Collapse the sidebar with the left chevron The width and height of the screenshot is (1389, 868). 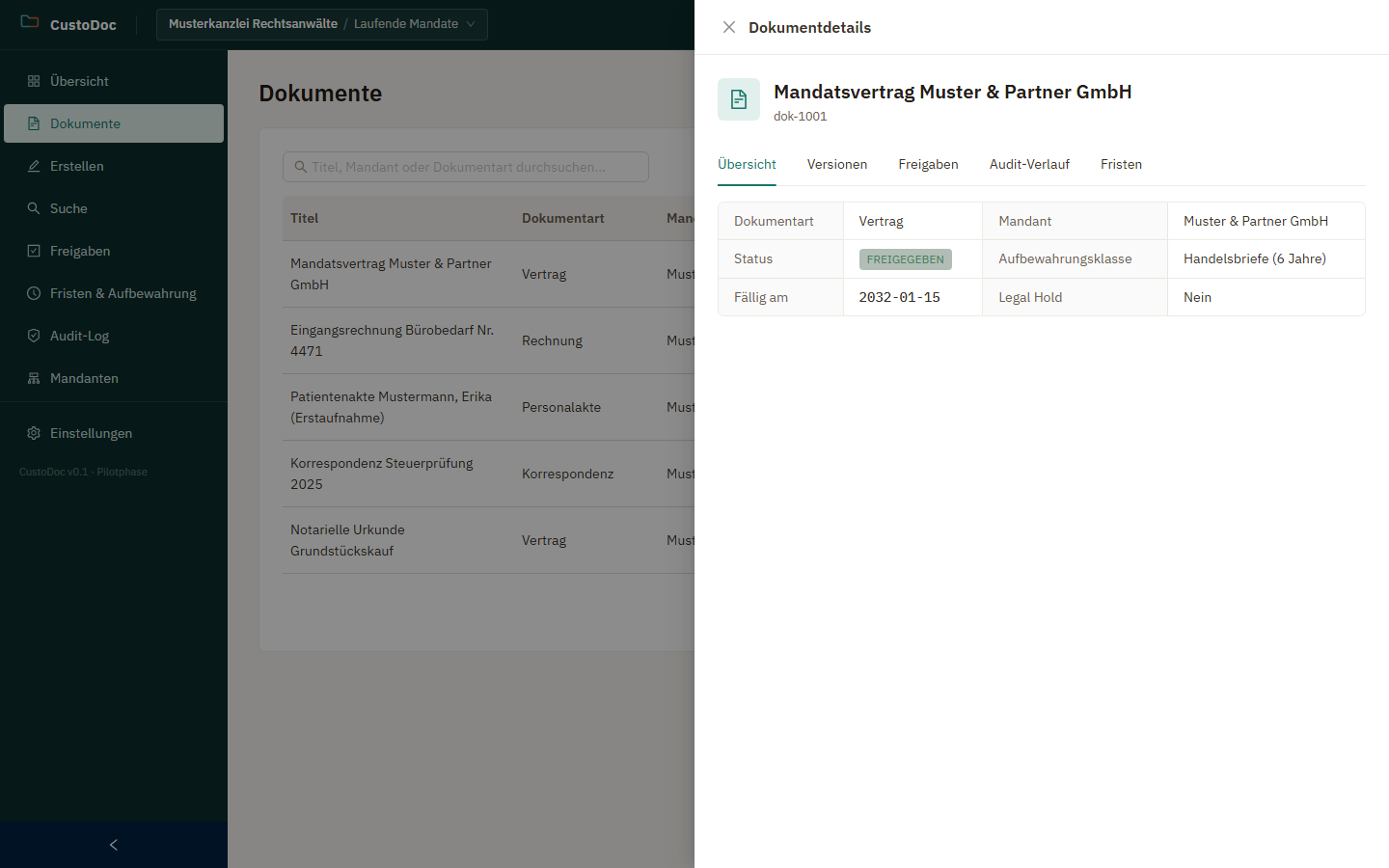pos(114,845)
